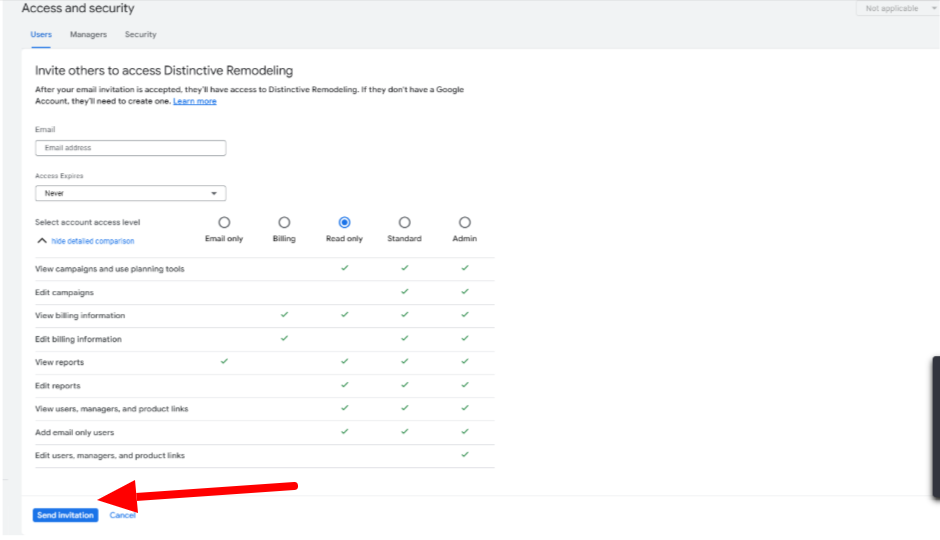Click Admin checkmark in View campaigns row

pyautogui.click(x=465, y=268)
